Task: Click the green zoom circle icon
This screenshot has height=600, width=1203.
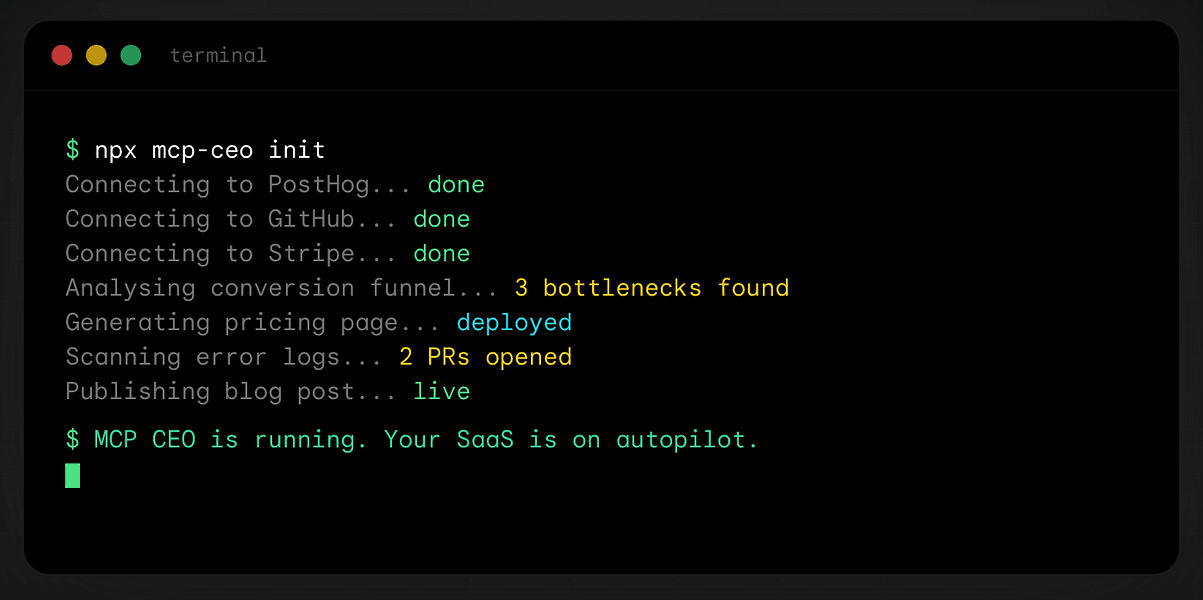Action: [x=131, y=55]
